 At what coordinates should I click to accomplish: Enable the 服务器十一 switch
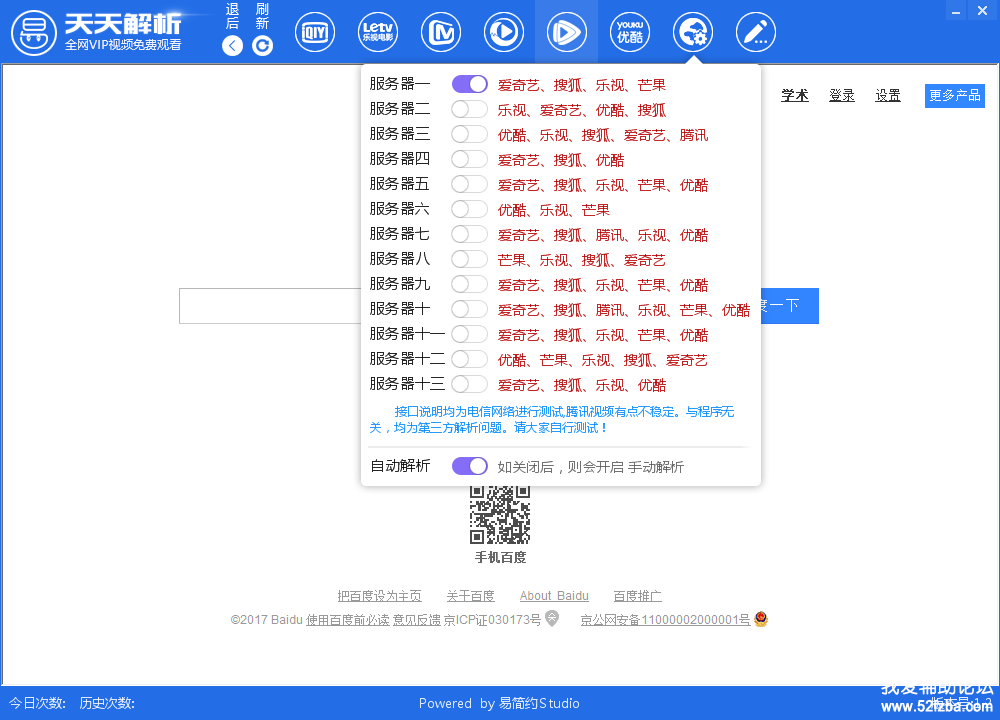[x=469, y=334]
